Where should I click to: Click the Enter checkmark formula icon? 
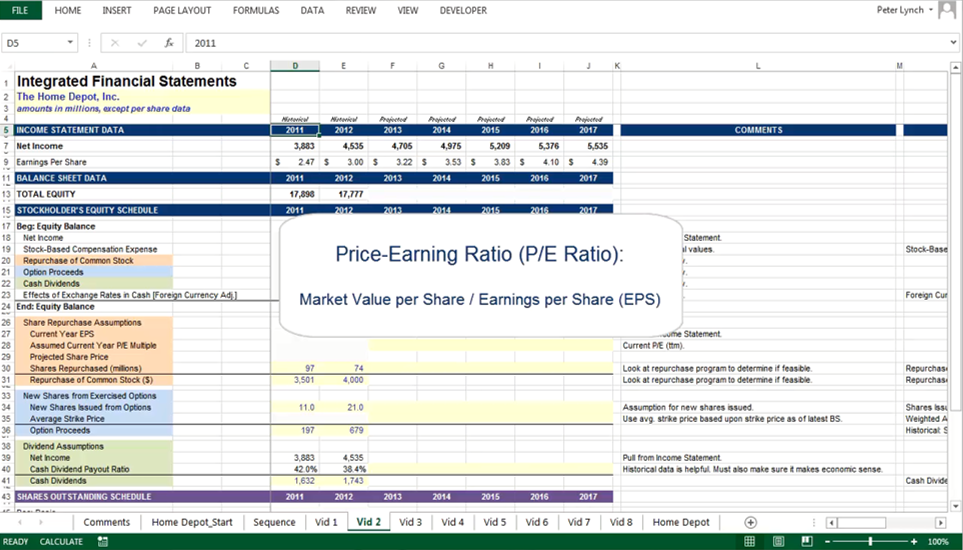point(142,43)
